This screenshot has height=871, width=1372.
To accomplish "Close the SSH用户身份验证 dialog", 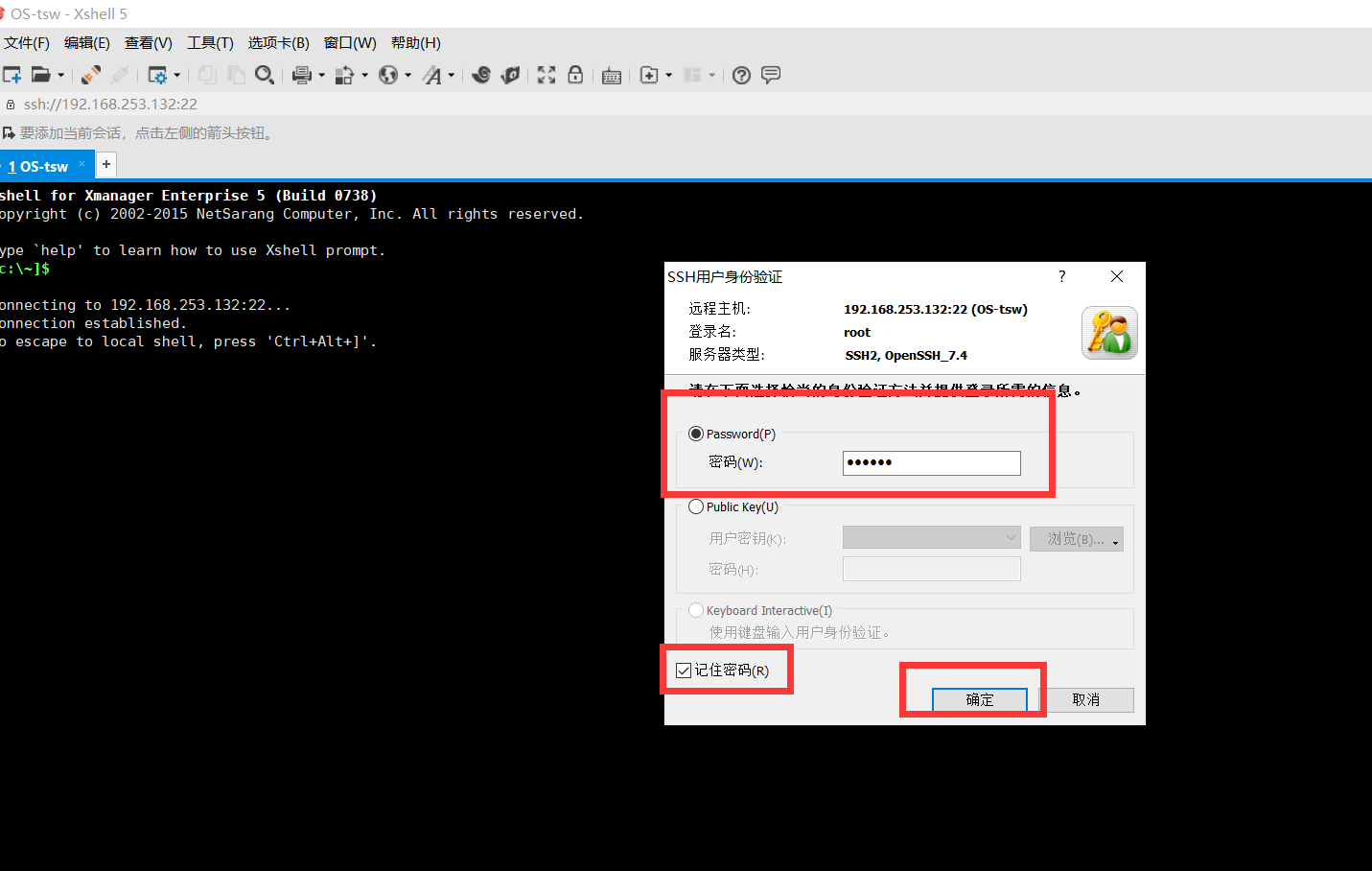I will click(x=1117, y=276).
